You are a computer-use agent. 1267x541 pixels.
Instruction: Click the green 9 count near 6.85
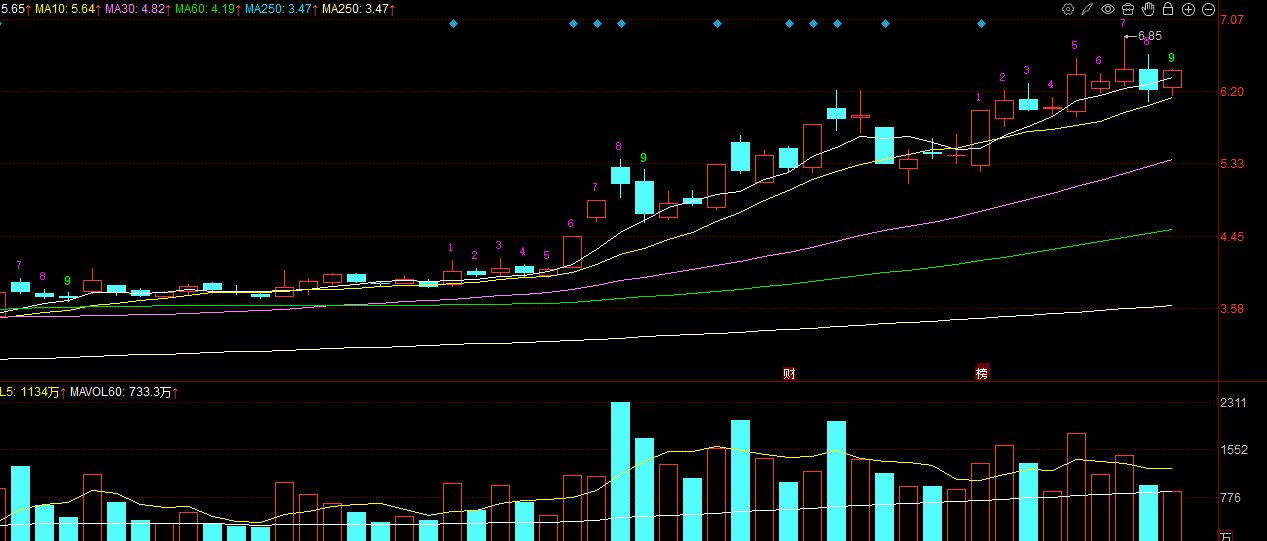(1171, 58)
